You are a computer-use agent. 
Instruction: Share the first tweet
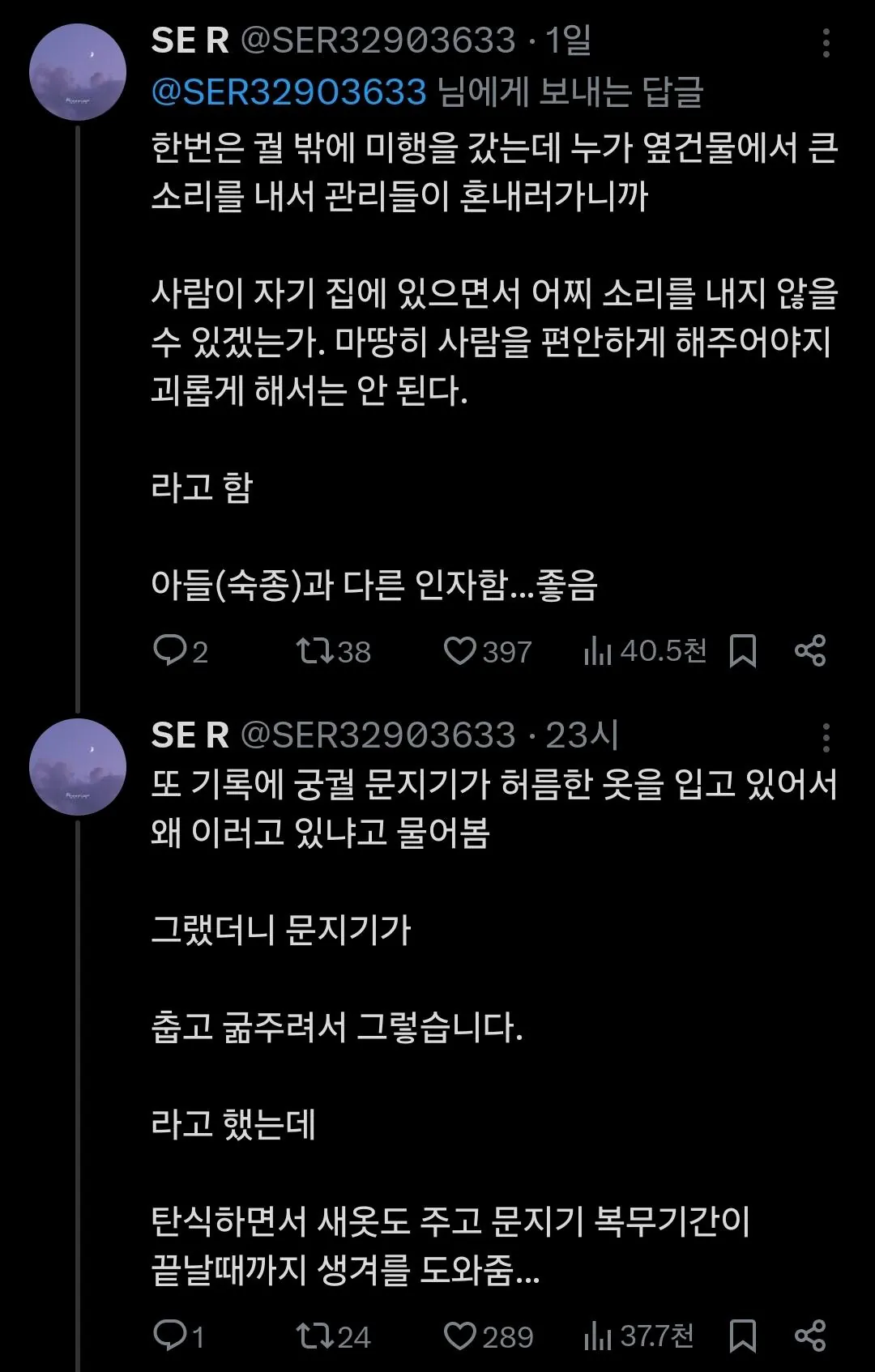point(809,650)
